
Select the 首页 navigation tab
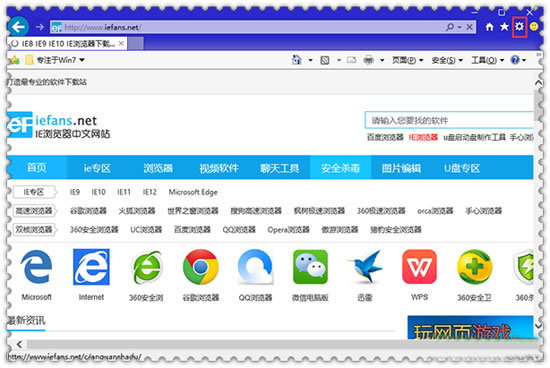[x=37, y=168]
